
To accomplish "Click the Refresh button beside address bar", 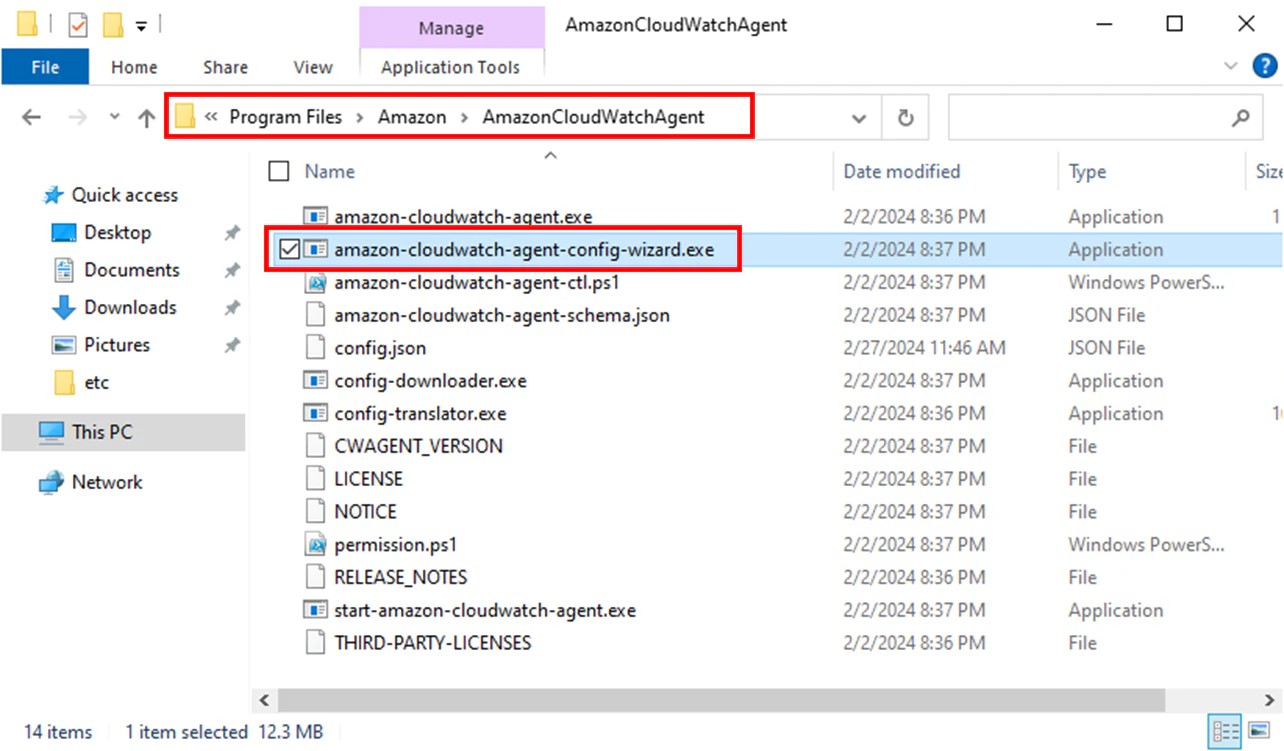I will 905,118.
